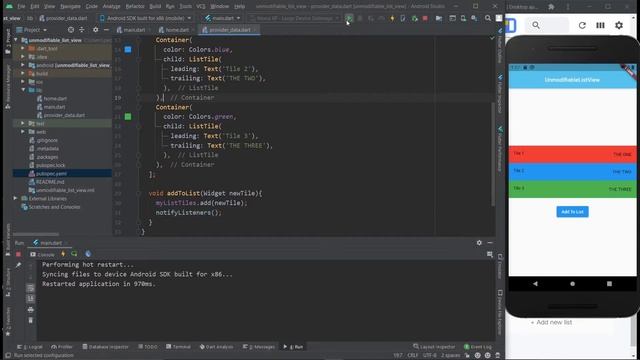640x360 pixels.
Task: Click emulator Home navigation circle
Action: (x=572, y=284)
